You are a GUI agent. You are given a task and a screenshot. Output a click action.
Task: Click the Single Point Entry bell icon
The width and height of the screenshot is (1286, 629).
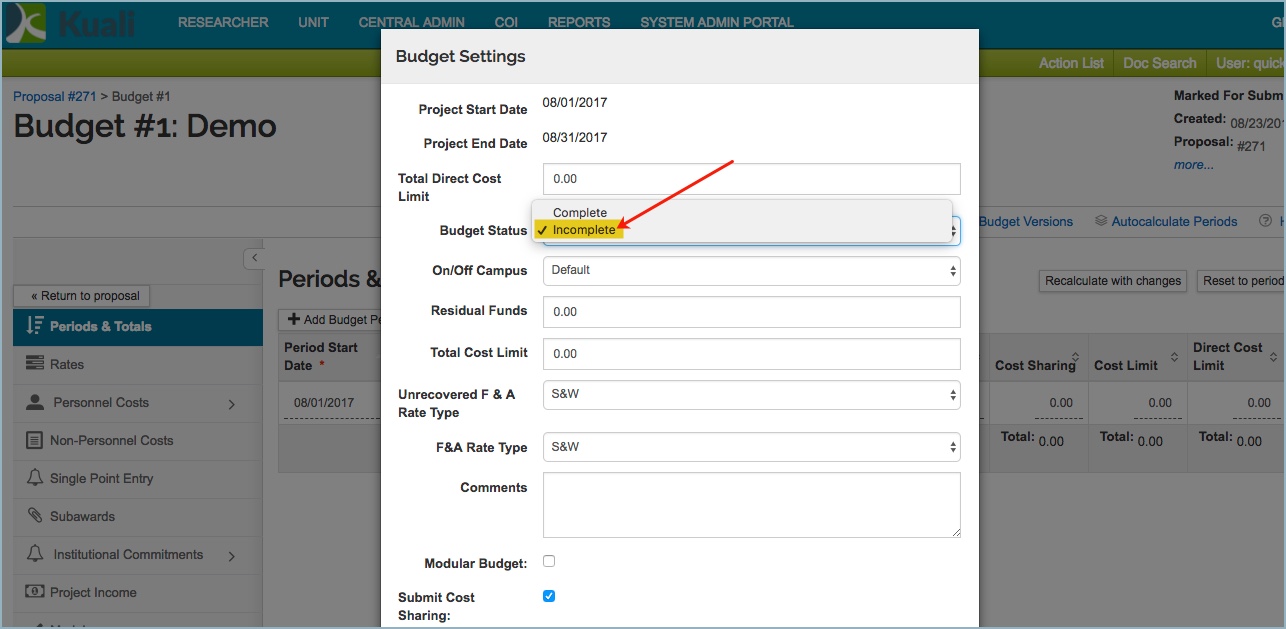(x=35, y=478)
